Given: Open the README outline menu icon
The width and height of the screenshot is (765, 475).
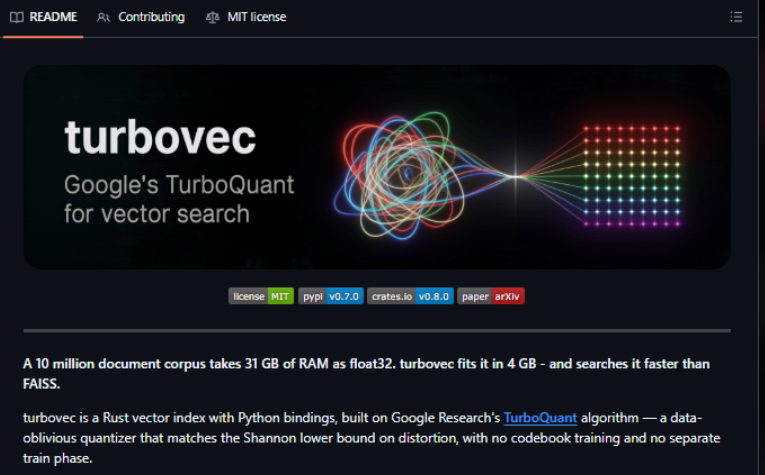Looking at the screenshot, I should pyautogui.click(x=736, y=17).
